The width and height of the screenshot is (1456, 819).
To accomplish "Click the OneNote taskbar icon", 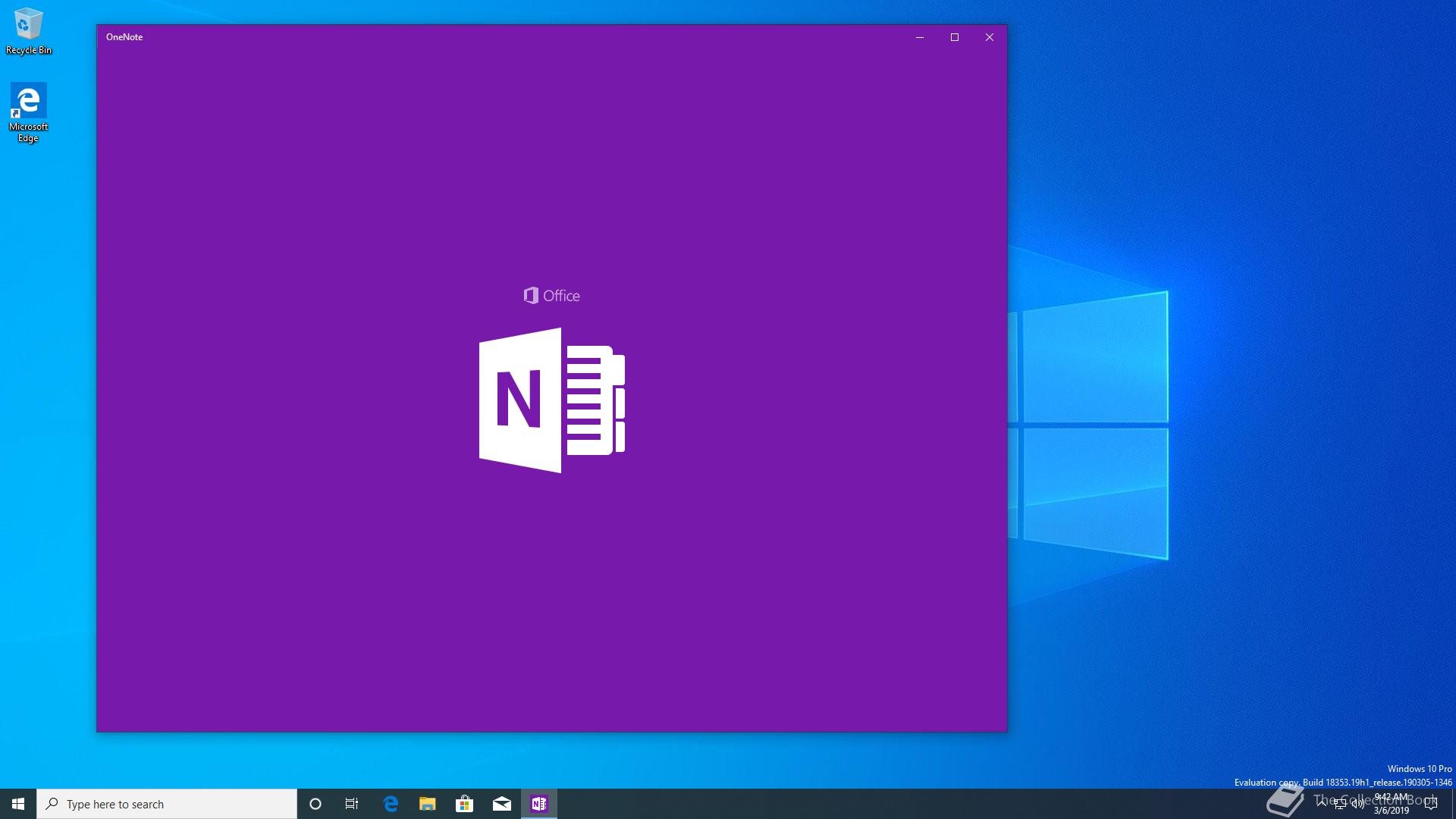I will [x=539, y=804].
